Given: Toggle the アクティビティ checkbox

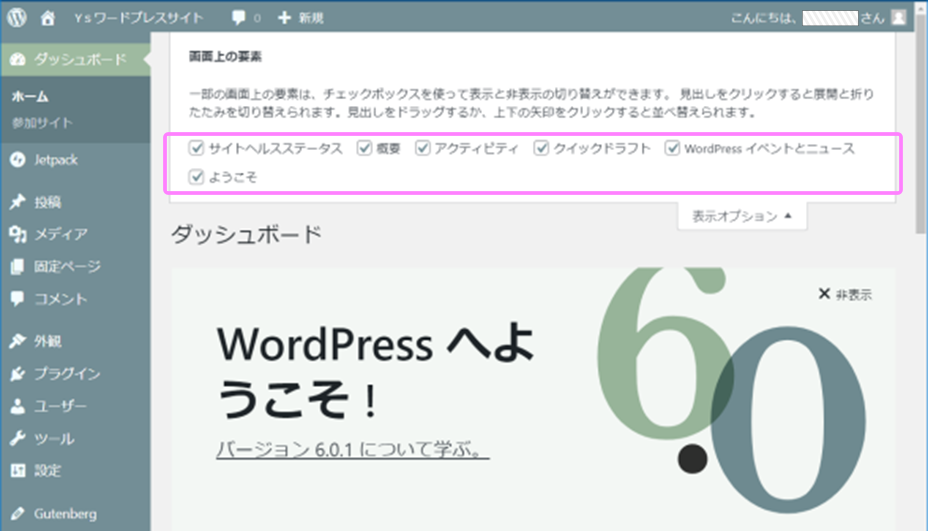Looking at the screenshot, I should (x=422, y=148).
